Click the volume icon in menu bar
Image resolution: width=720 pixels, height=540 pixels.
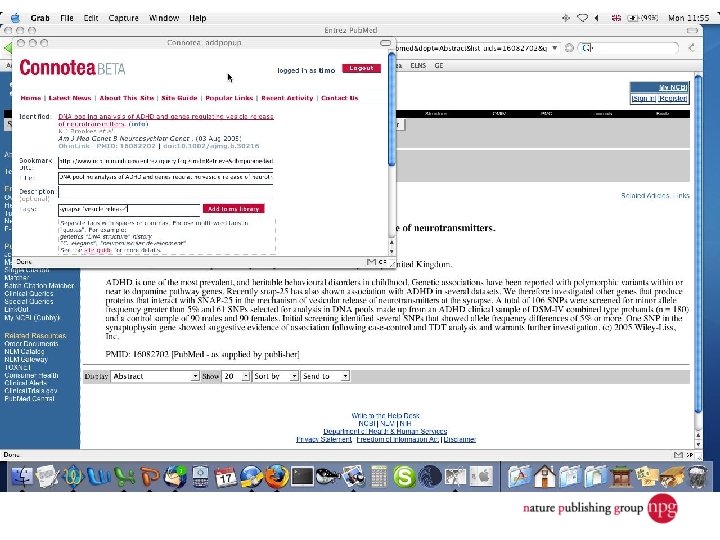click(596, 18)
